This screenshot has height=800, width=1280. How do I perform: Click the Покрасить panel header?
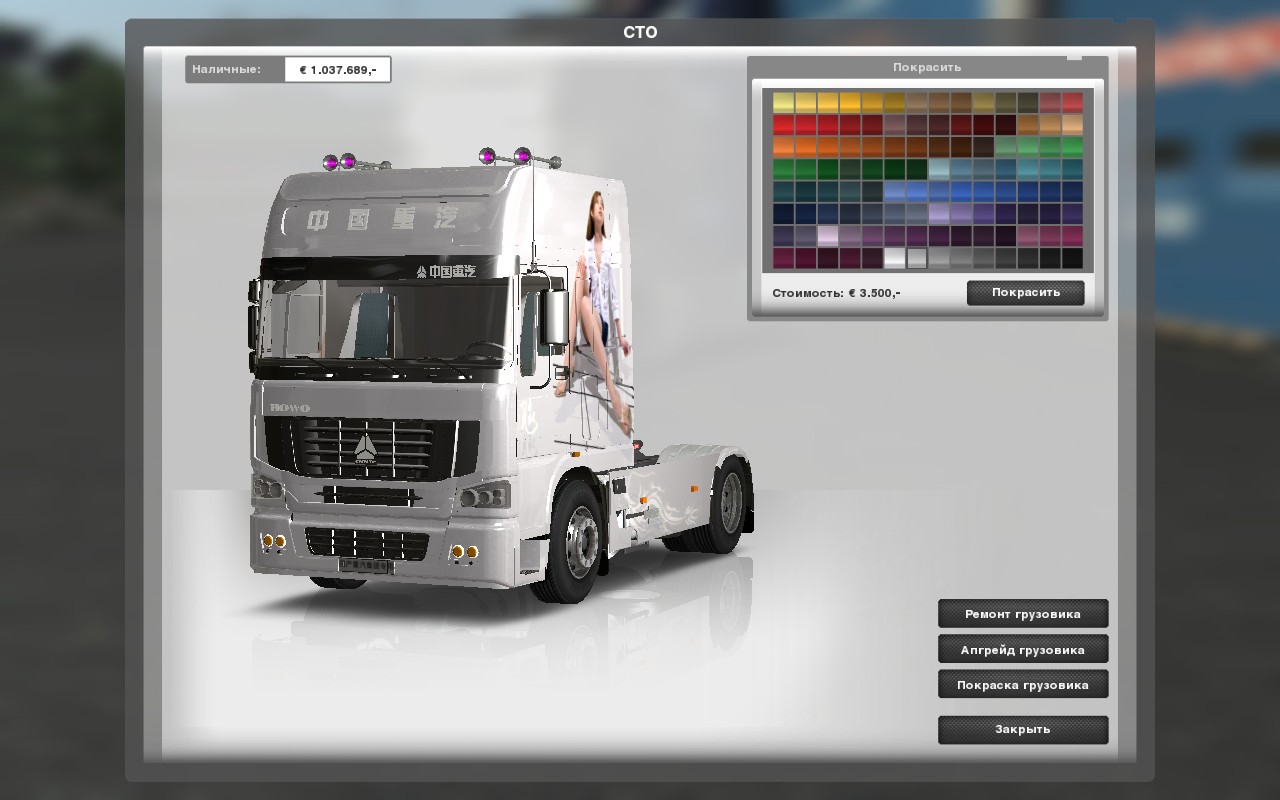click(x=927, y=67)
